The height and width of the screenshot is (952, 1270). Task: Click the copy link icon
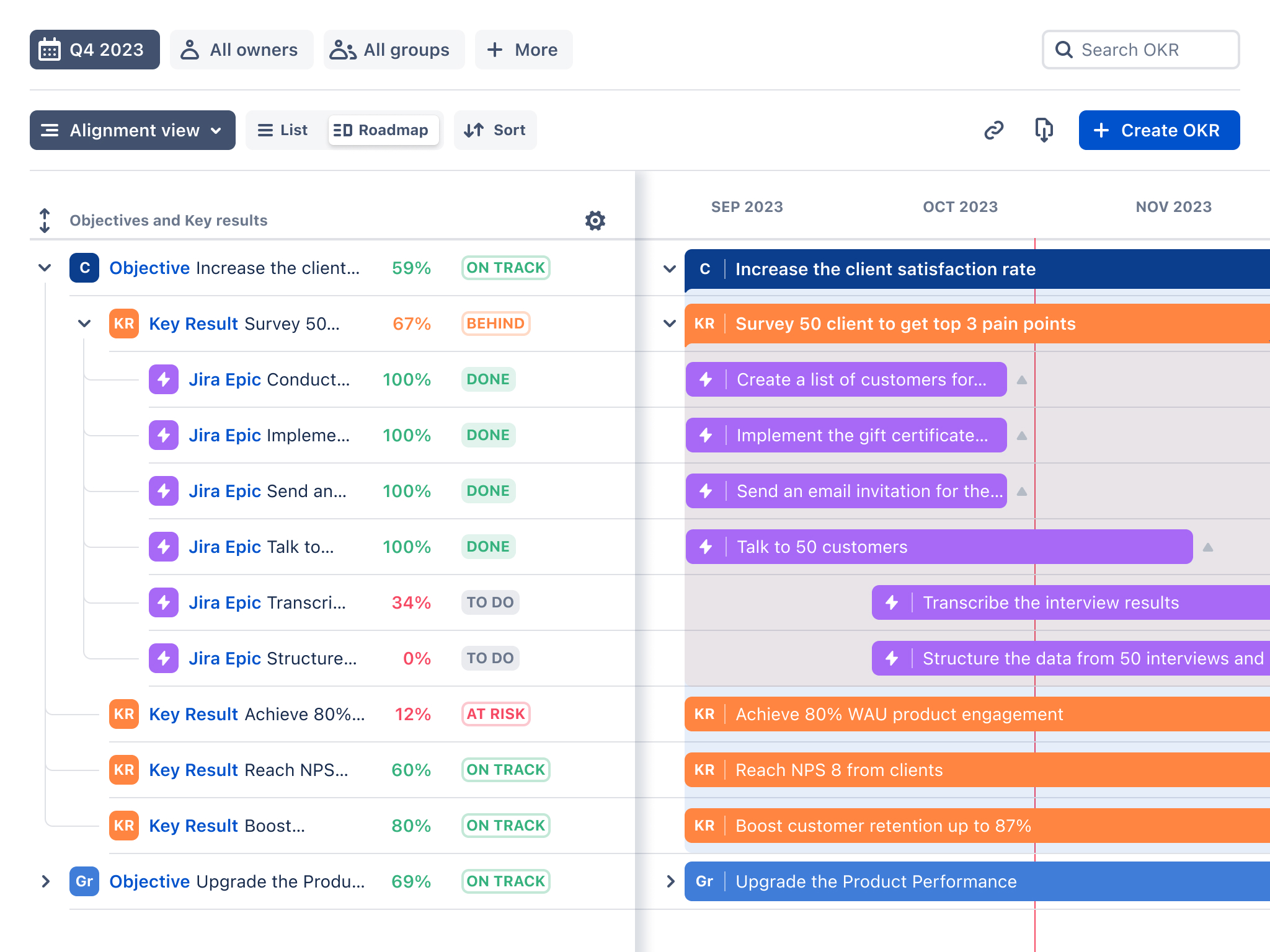pos(993,130)
